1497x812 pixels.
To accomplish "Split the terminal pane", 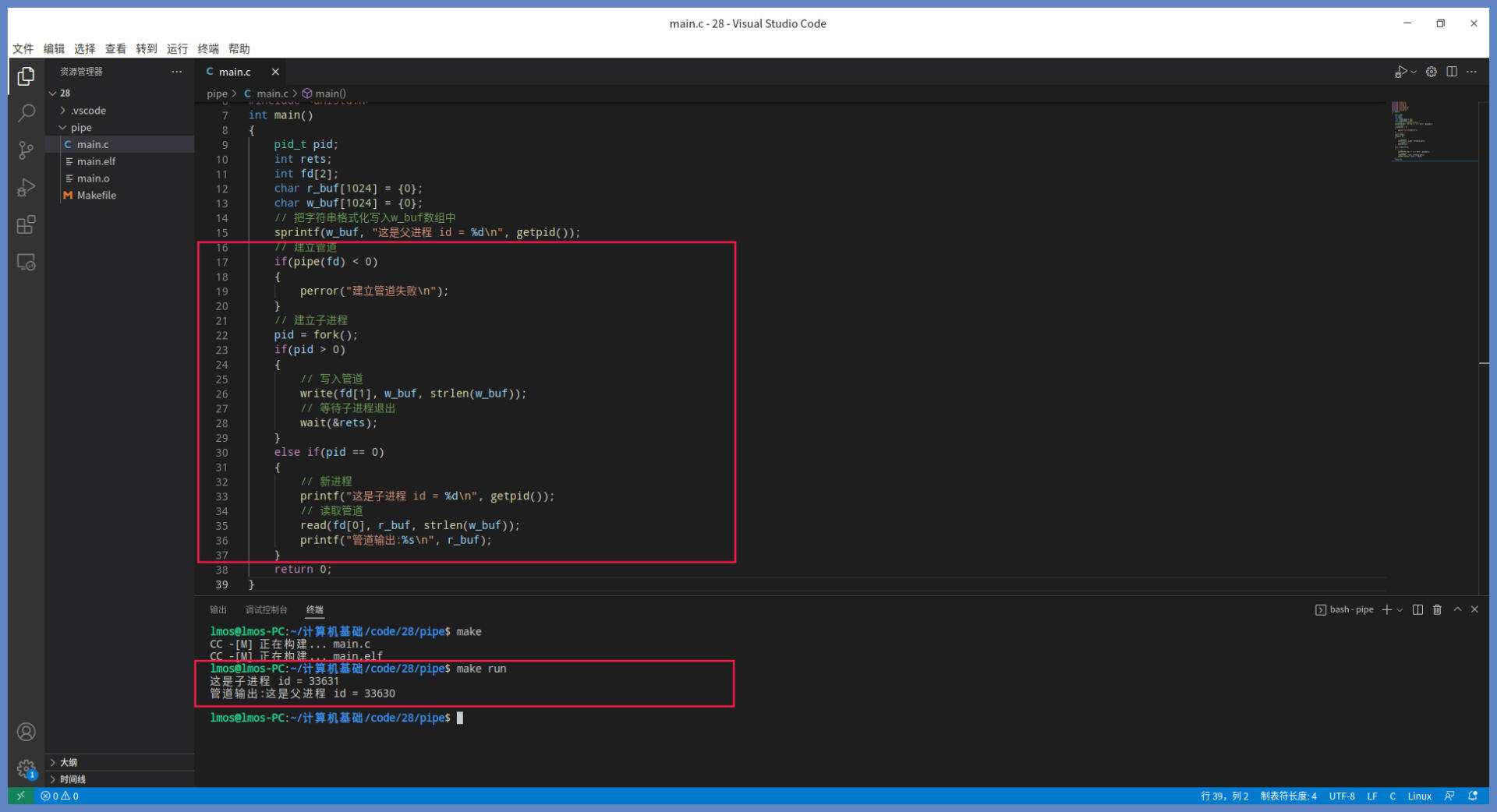I will 1417,609.
